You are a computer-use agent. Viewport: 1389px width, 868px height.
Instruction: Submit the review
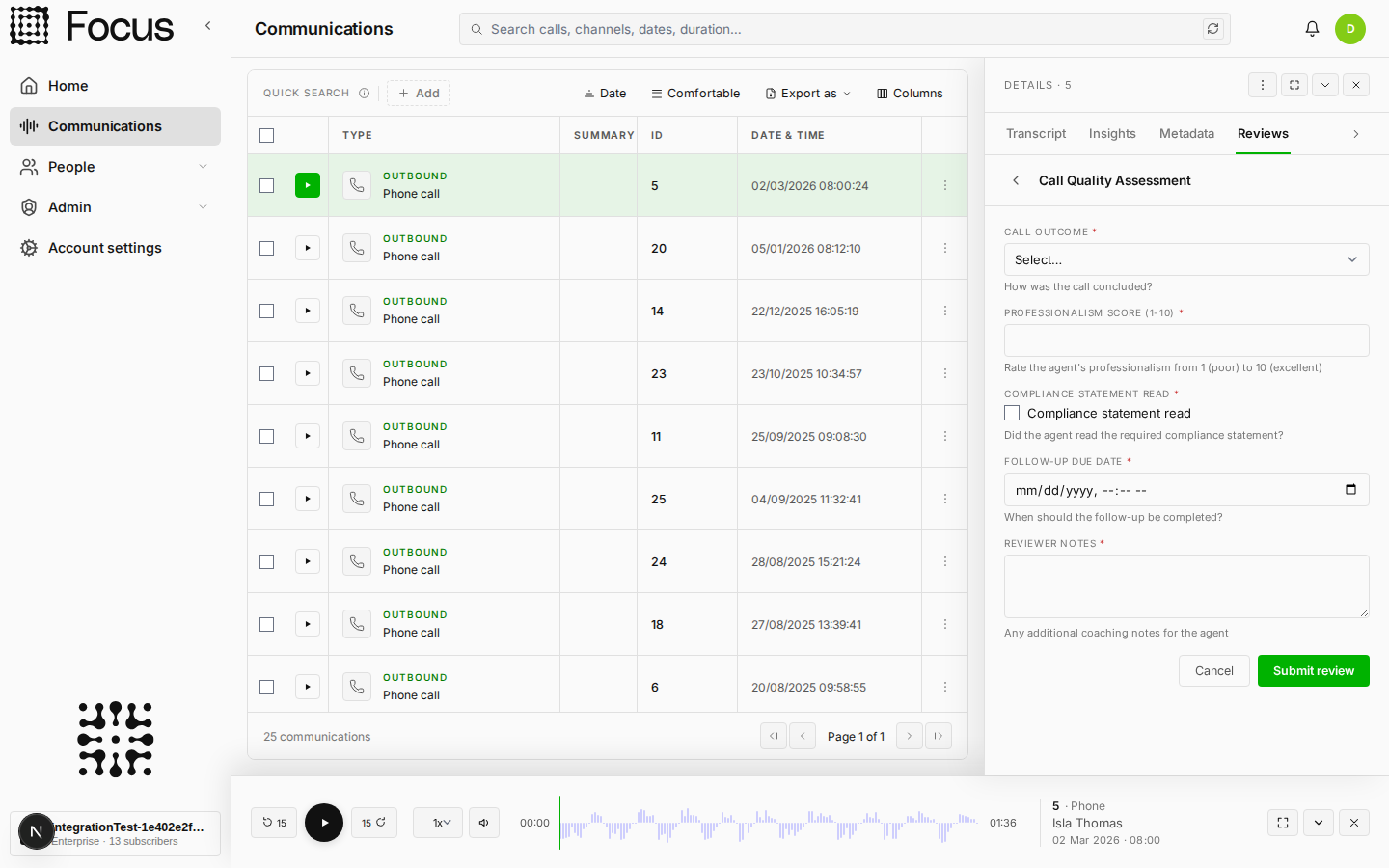1313,671
